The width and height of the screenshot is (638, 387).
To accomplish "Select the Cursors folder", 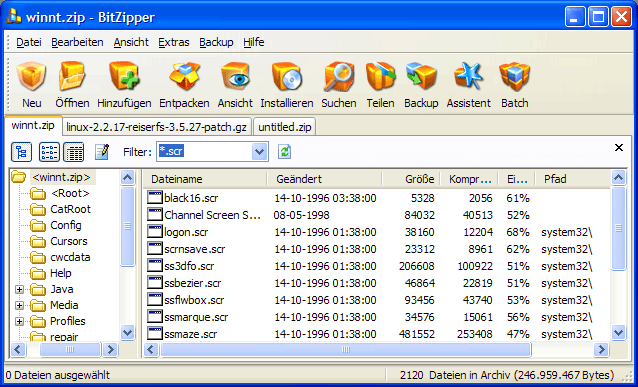I will 68,241.
